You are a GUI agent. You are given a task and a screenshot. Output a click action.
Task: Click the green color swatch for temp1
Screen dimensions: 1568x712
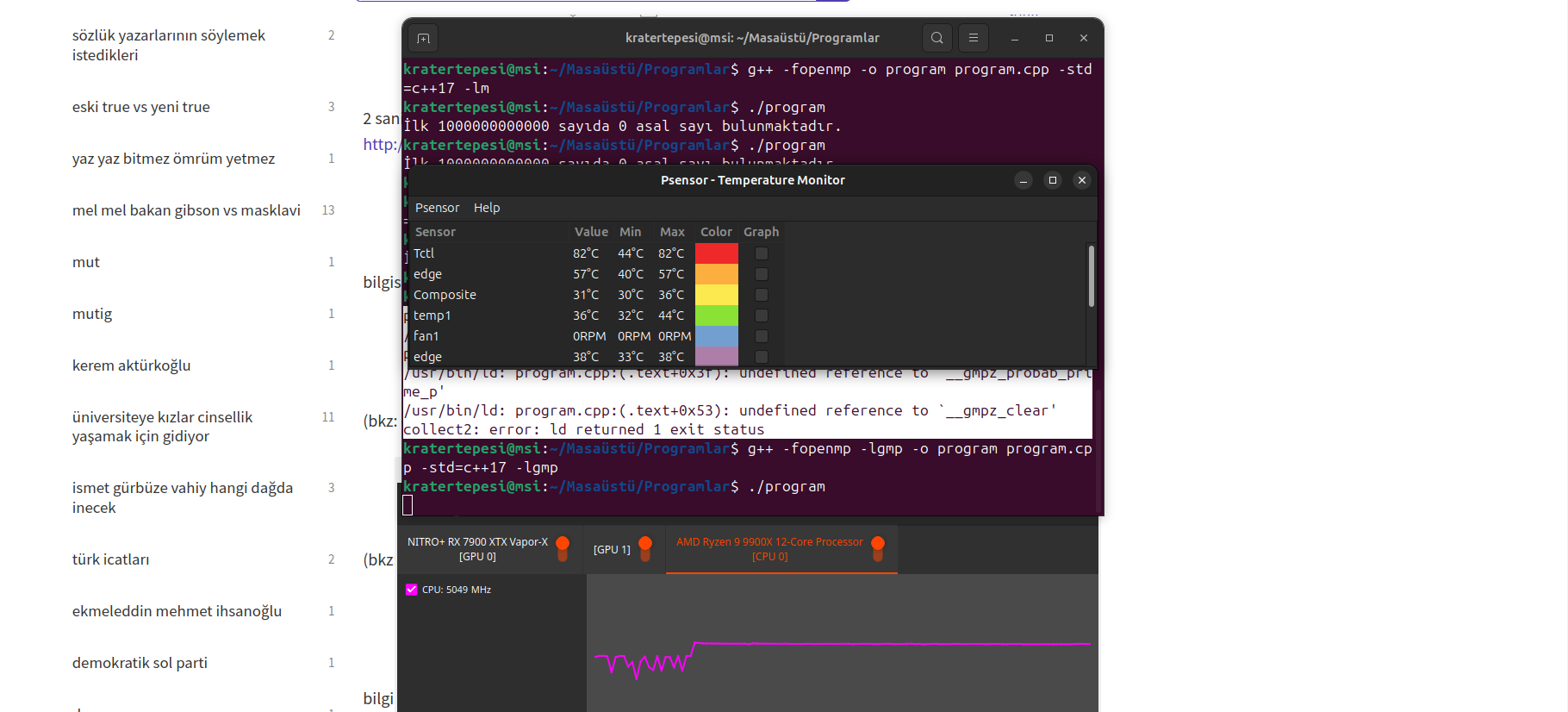[x=717, y=315]
